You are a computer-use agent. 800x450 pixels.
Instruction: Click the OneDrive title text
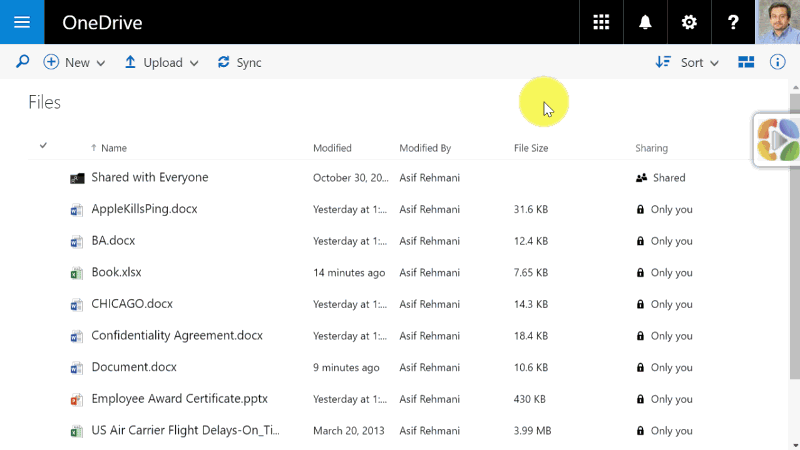click(x=102, y=22)
